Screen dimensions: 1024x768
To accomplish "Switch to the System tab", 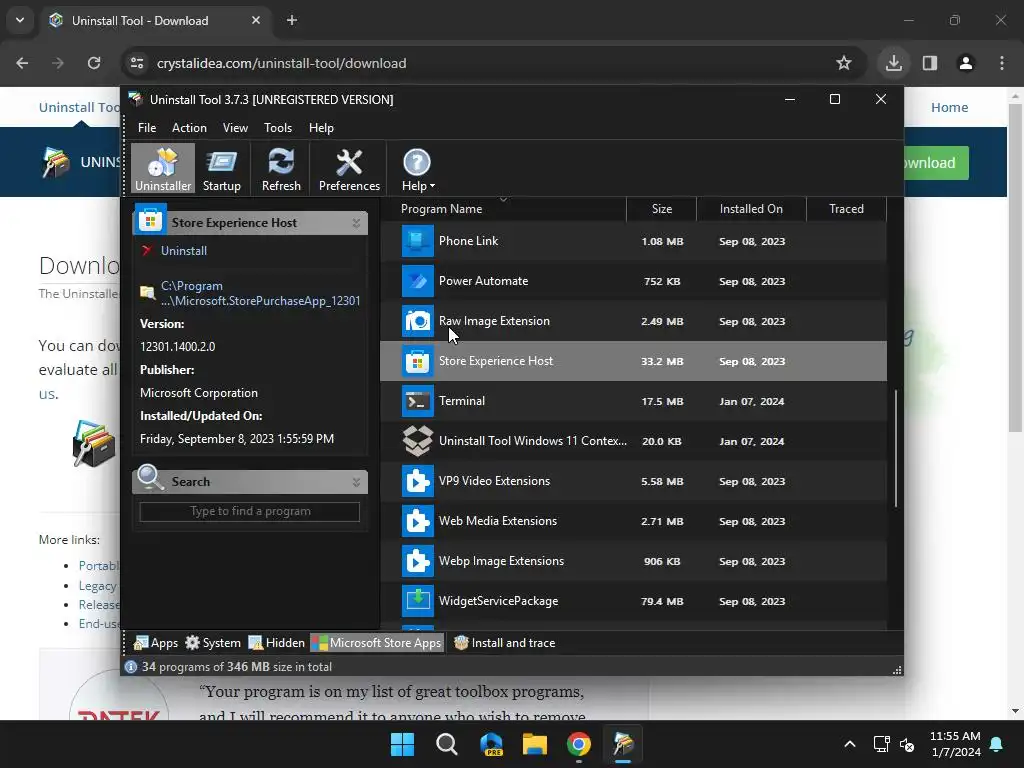I will (213, 643).
